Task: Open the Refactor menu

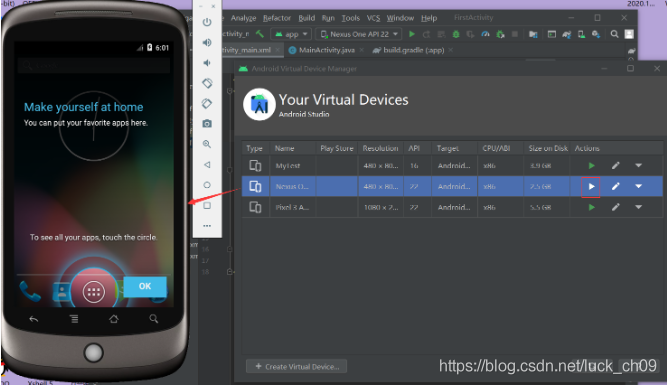Action: [277, 18]
